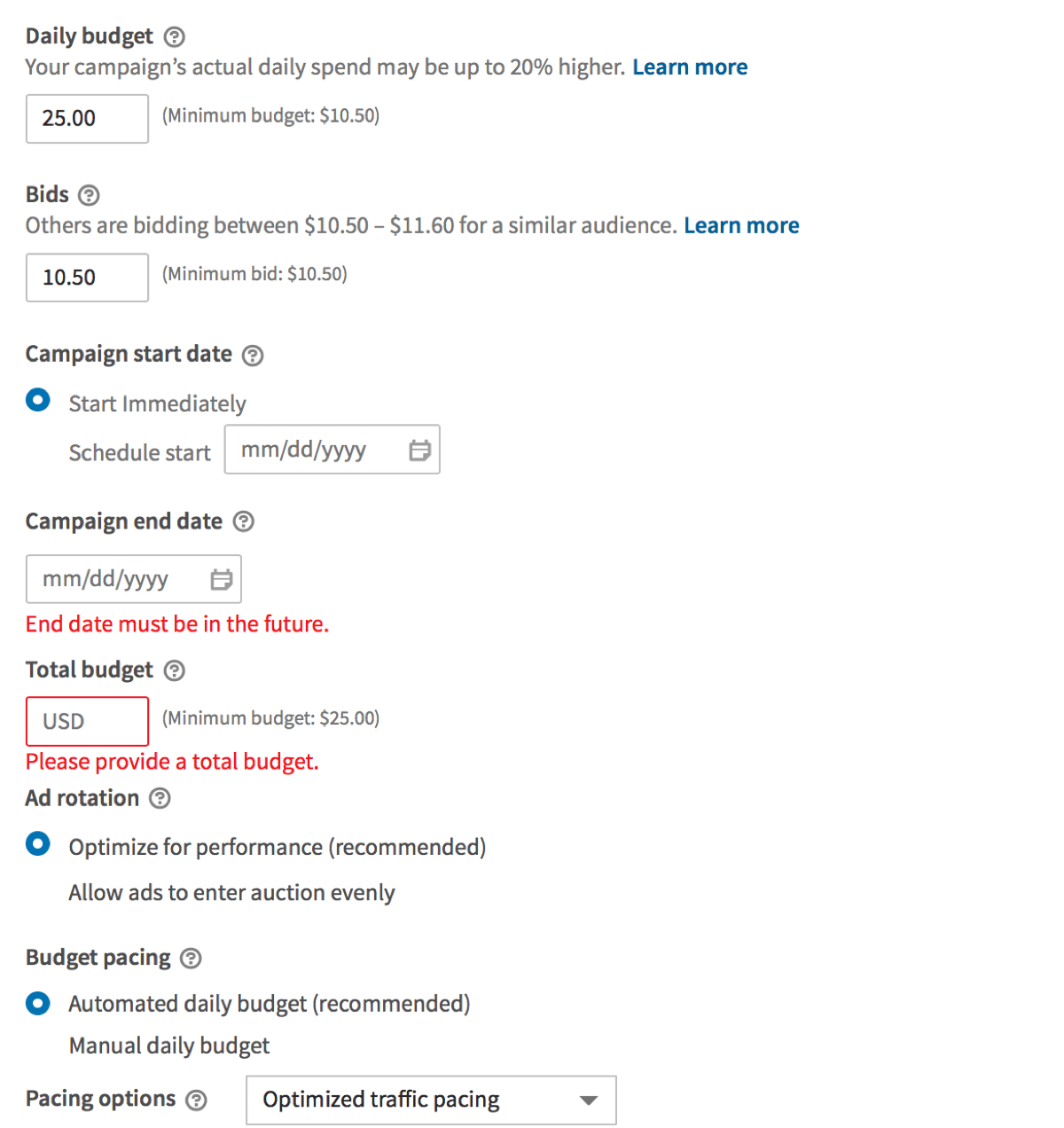Choose Allow ads to enter auction evenly
This screenshot has width=1064, height=1128.
231,892
